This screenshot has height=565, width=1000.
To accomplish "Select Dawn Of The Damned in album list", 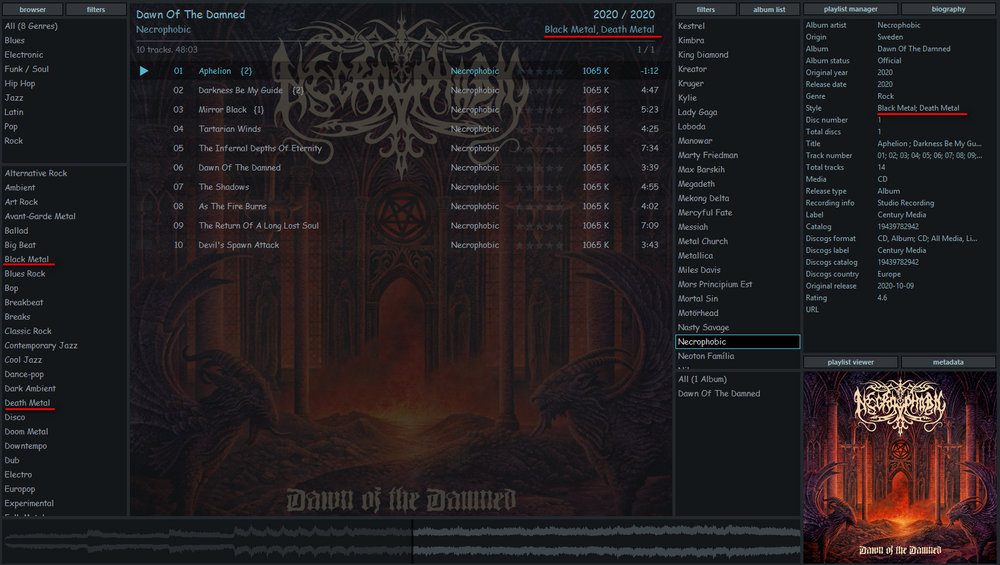I will 719,393.
